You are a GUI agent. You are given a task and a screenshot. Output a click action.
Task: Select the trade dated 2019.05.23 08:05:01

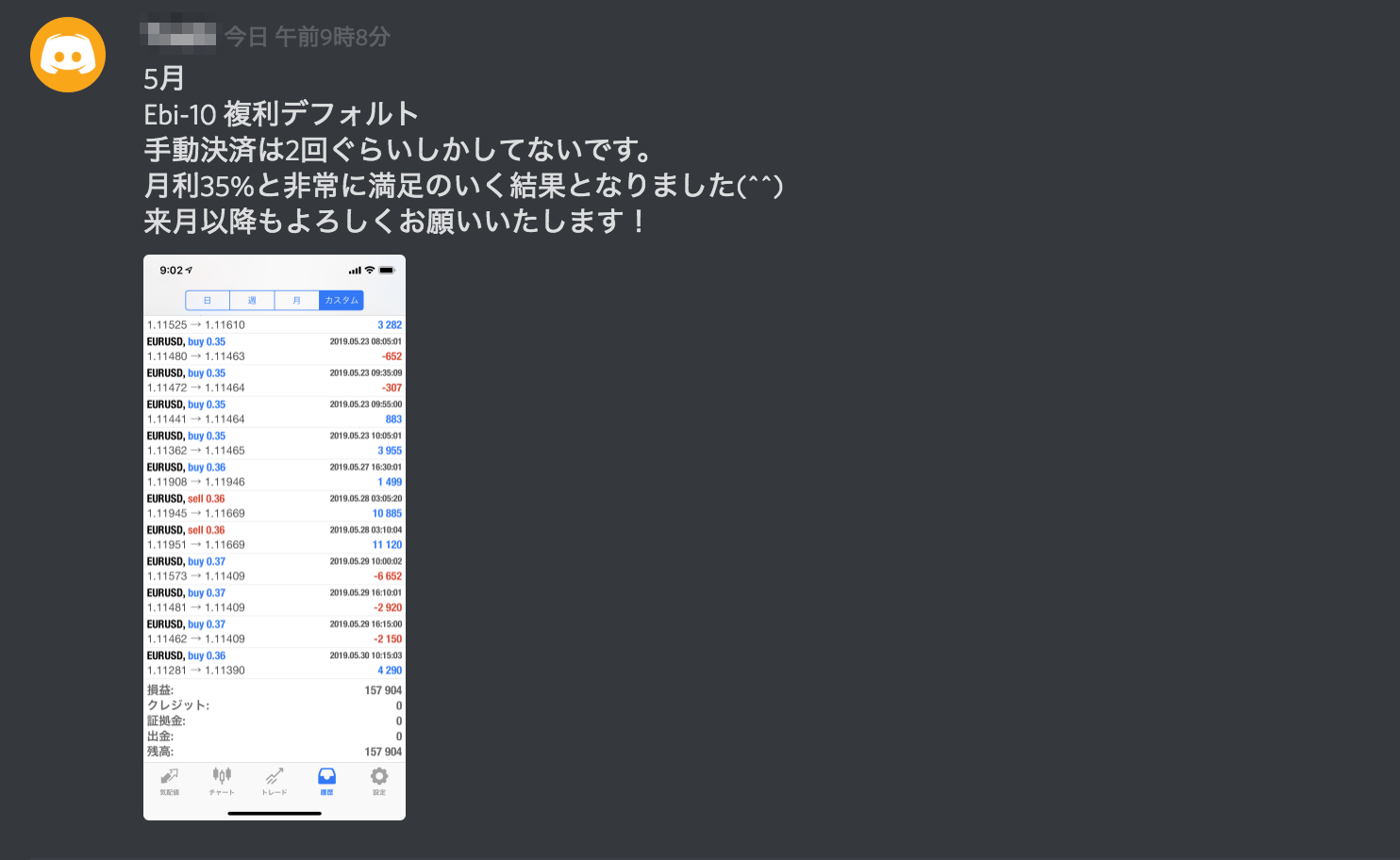[x=275, y=349]
